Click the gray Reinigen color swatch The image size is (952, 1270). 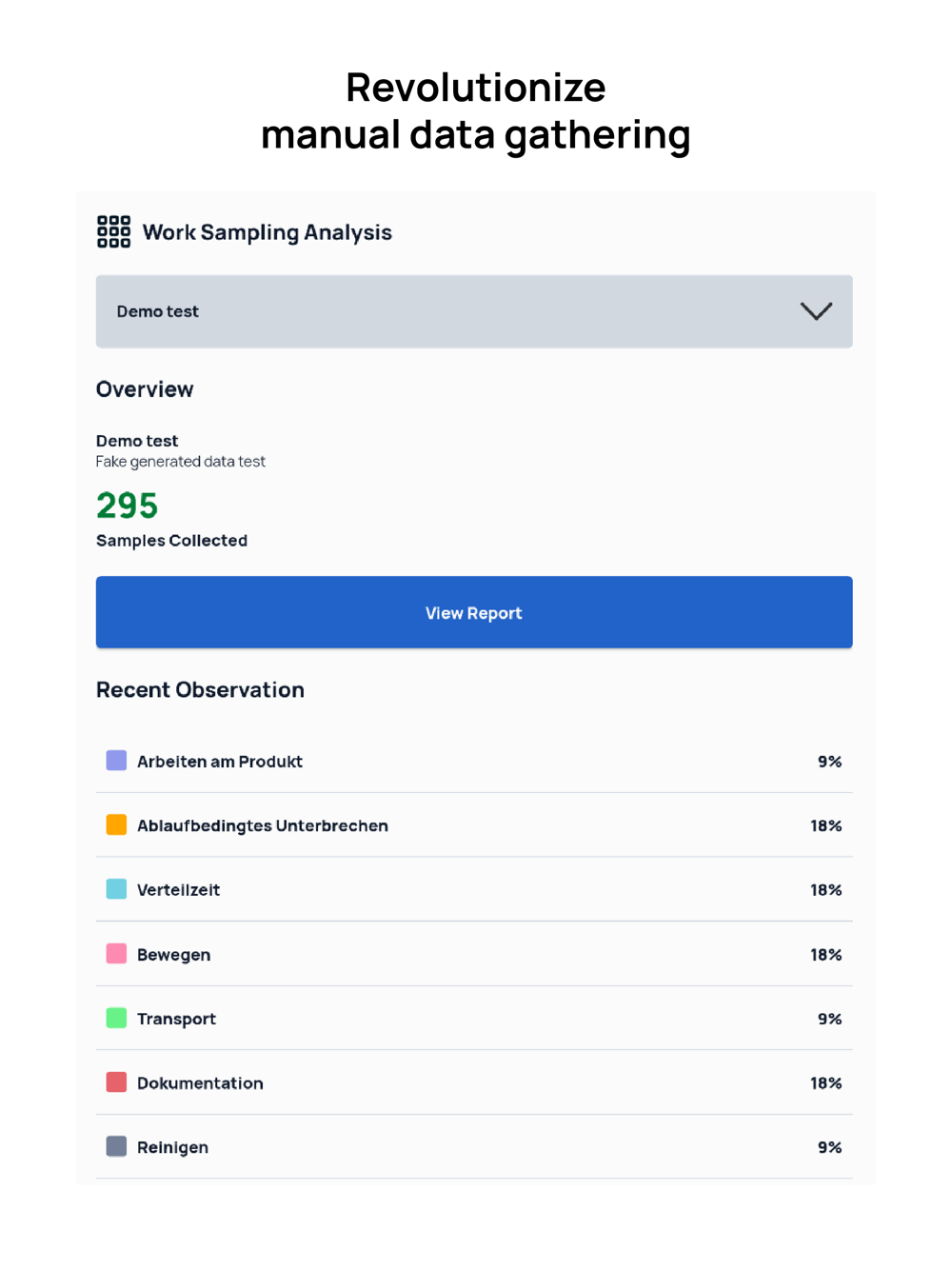116,1146
